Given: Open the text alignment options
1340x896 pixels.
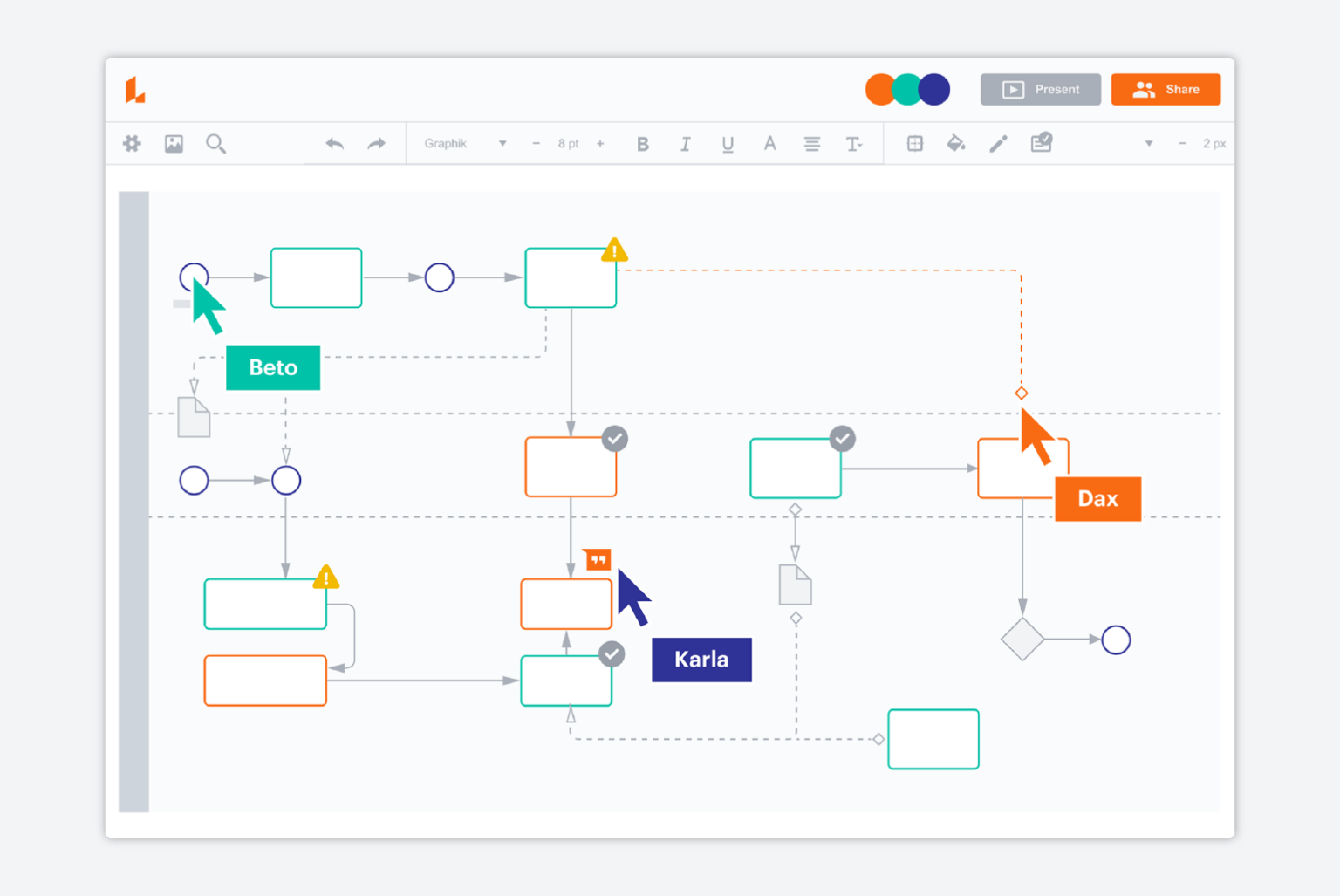Looking at the screenshot, I should 812,143.
